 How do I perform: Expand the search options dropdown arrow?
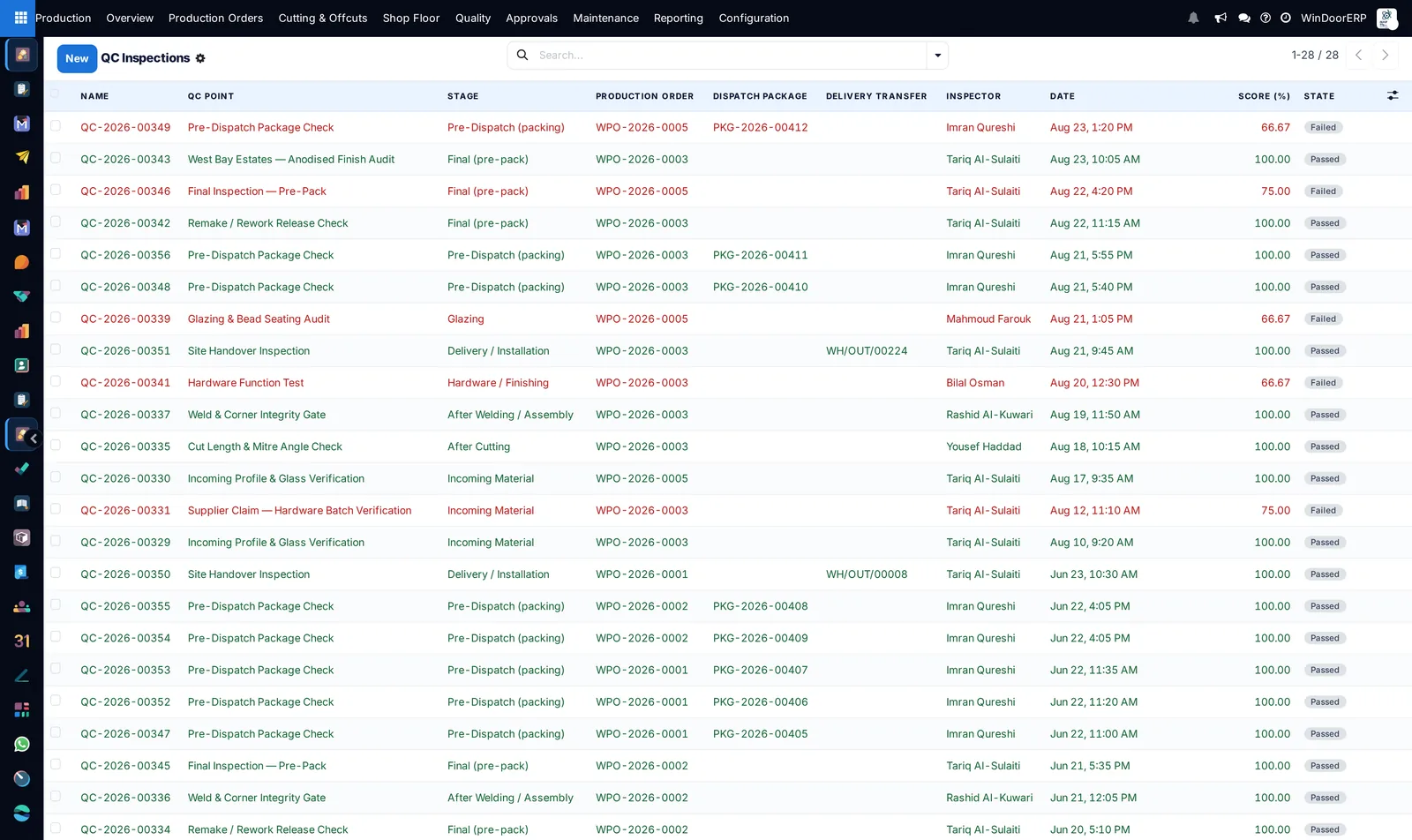[937, 56]
